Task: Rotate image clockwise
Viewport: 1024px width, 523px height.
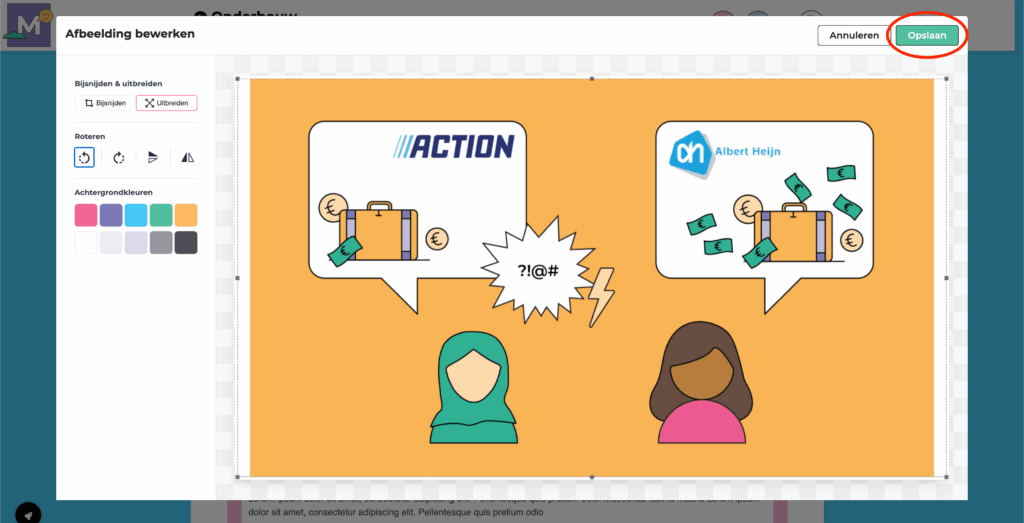Action: coord(119,157)
